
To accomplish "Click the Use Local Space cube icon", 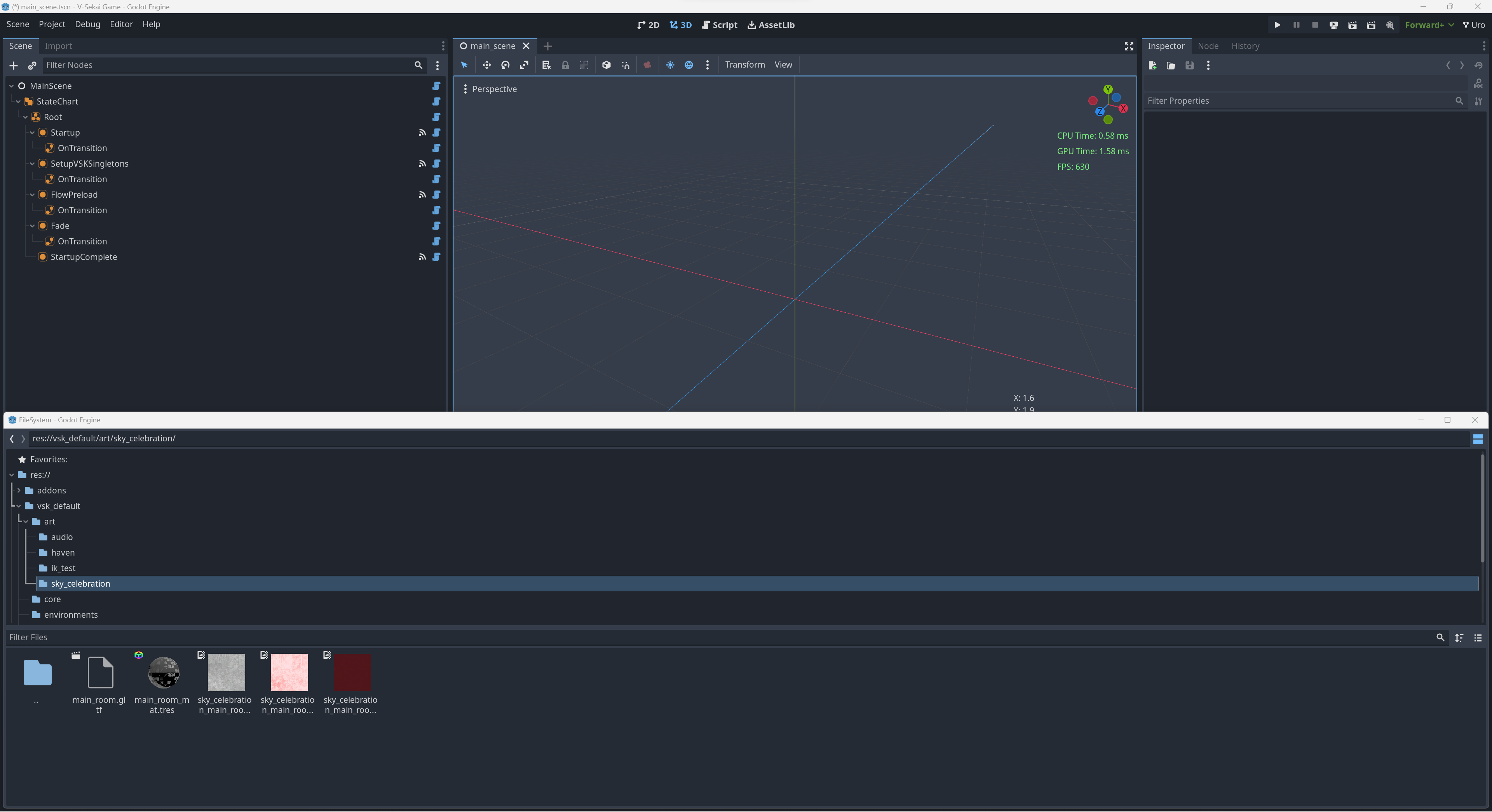I will tap(607, 65).
